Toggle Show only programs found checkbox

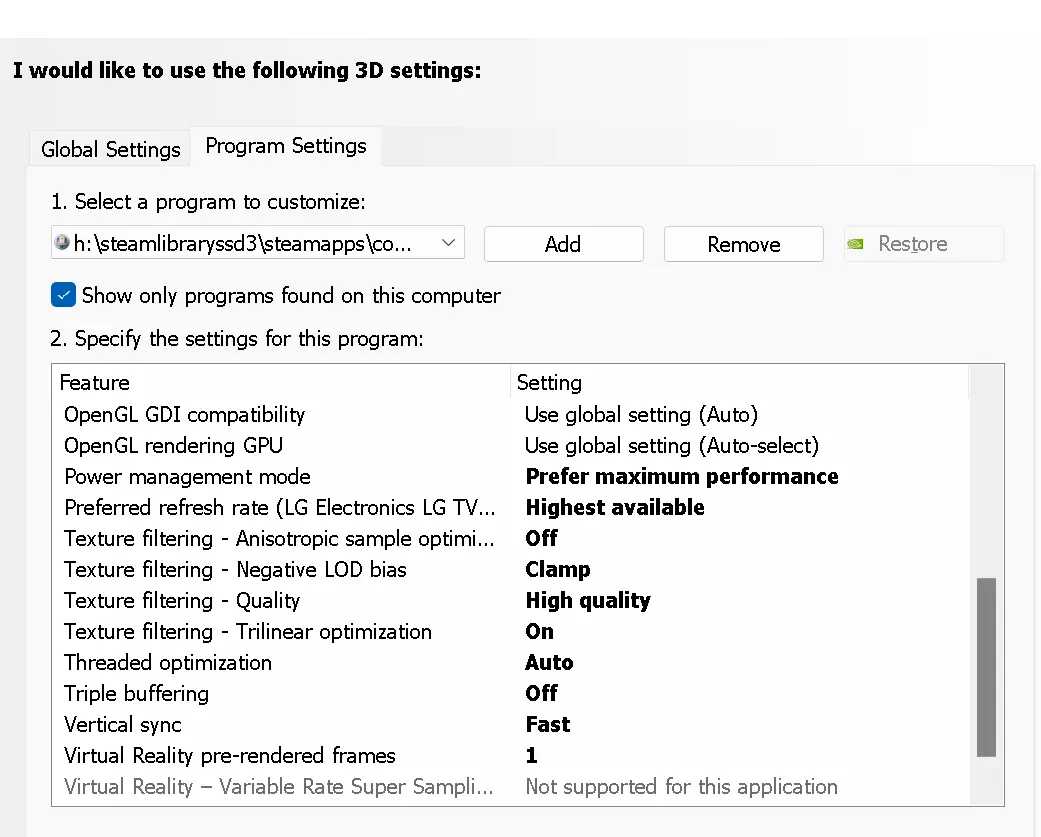pyautogui.click(x=64, y=296)
